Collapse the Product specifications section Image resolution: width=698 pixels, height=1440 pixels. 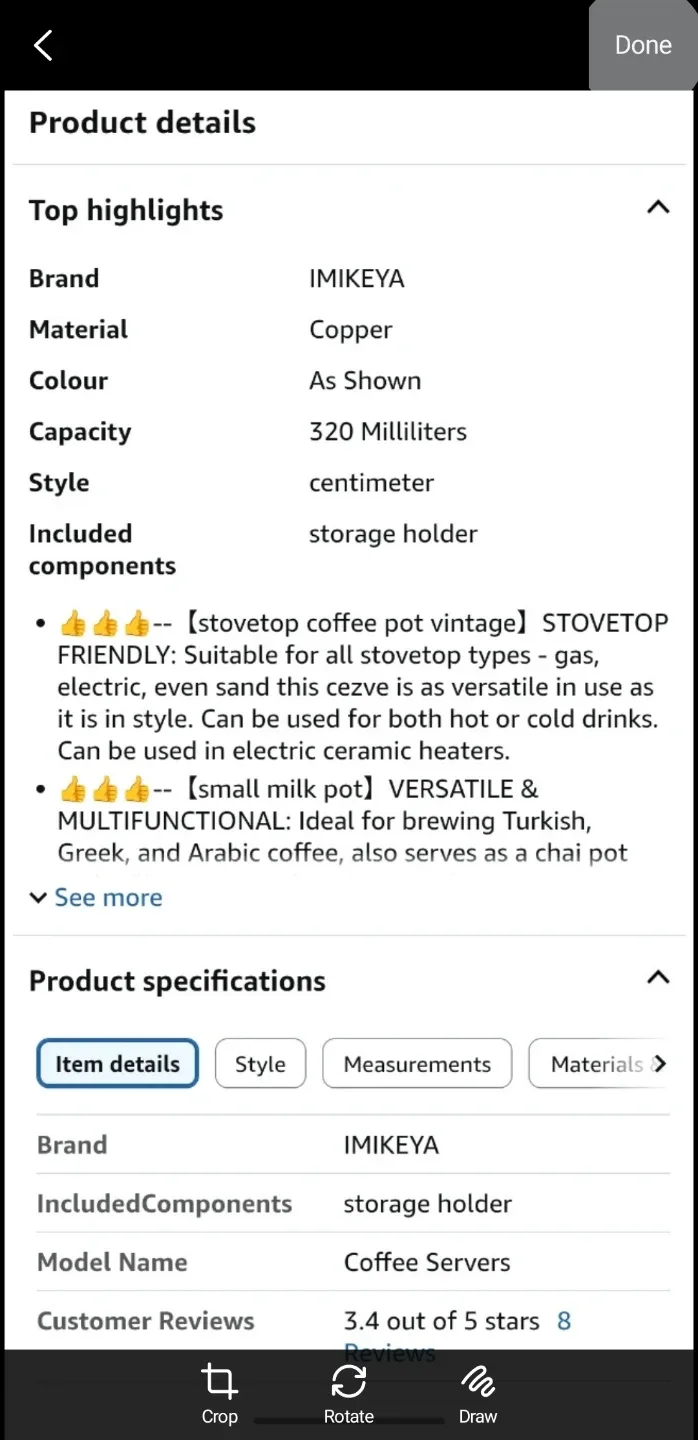658,977
